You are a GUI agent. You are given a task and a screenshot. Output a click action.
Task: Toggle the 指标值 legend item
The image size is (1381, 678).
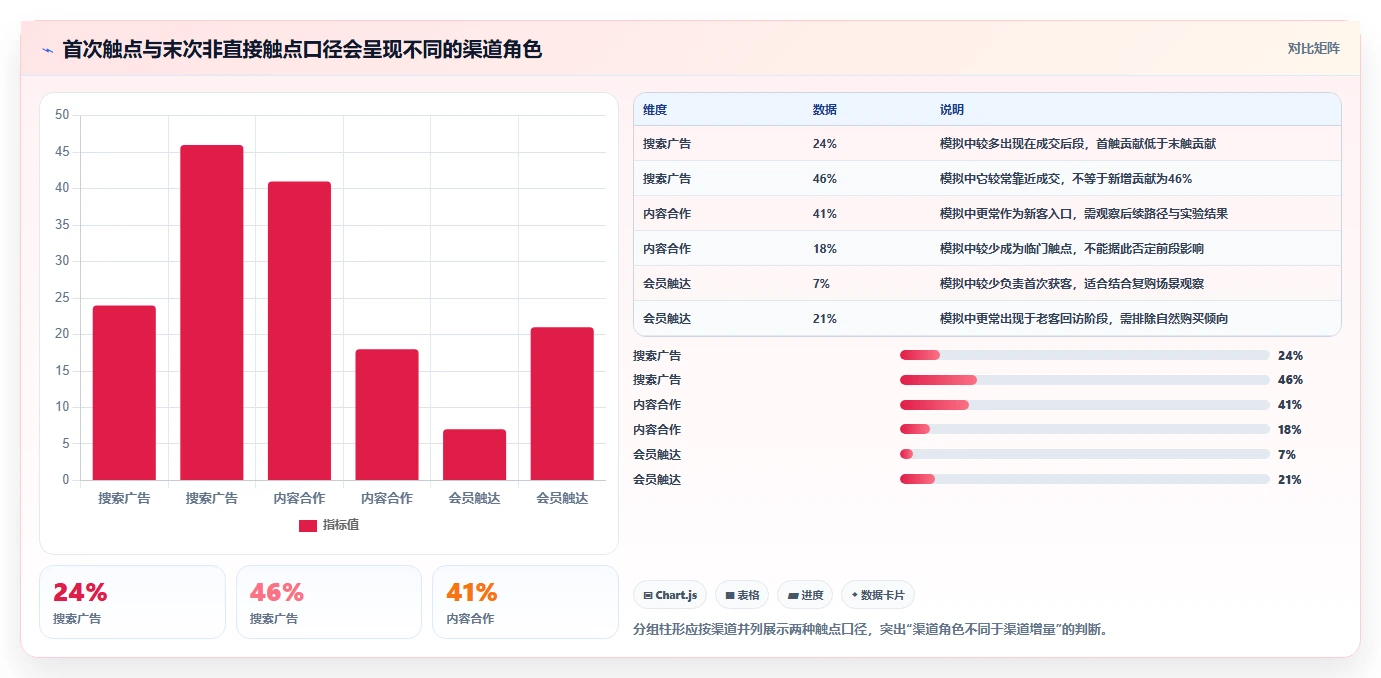point(329,525)
